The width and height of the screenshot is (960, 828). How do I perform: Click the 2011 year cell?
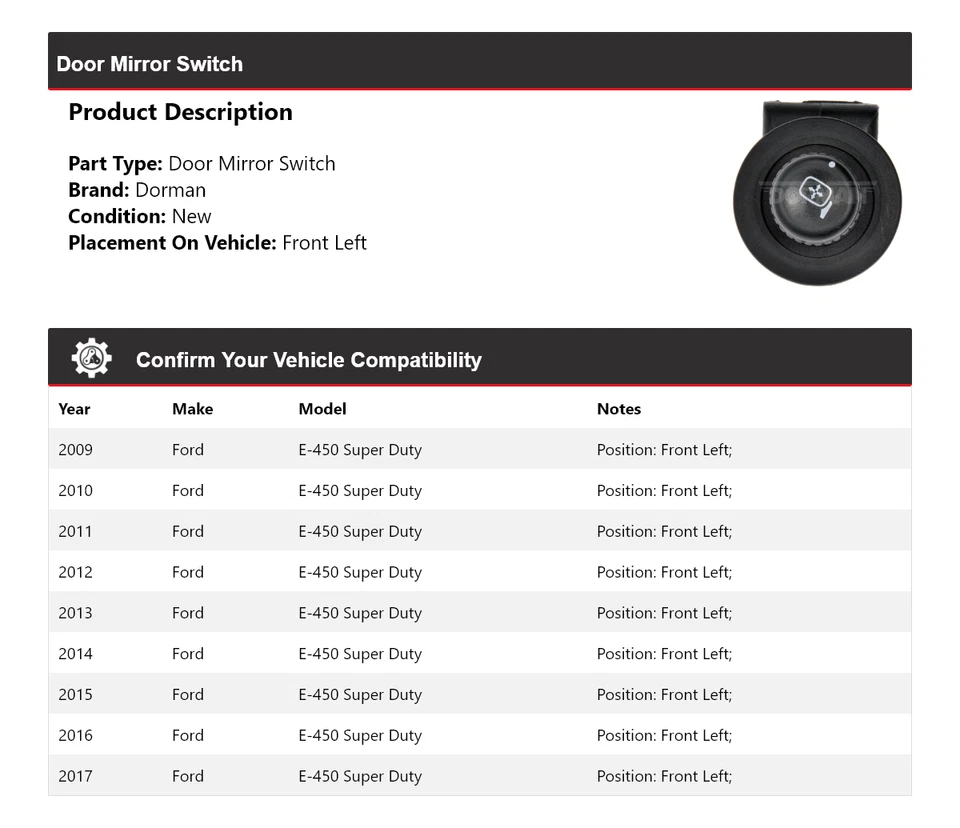coord(75,532)
